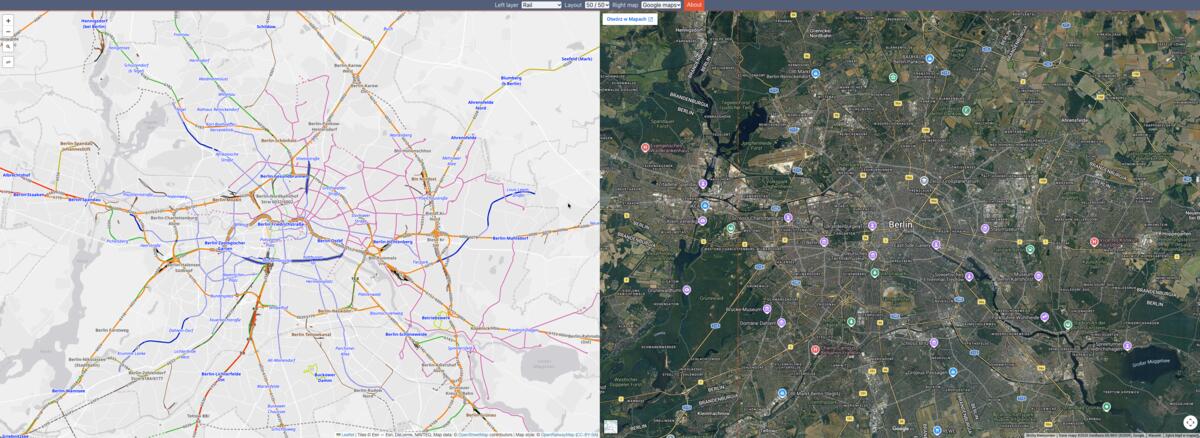Open the Right map dropdown showing Google maps
This screenshot has width=1200, height=438.
(661, 5)
